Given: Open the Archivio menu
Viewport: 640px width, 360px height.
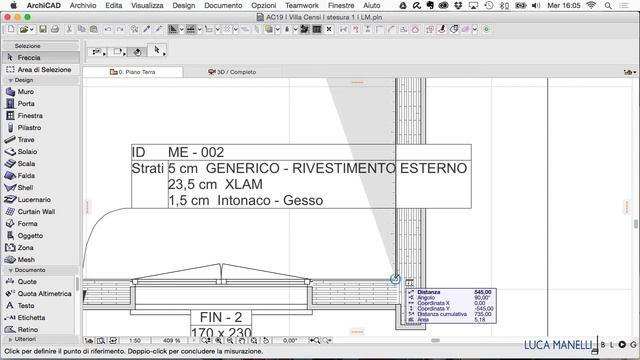Looking at the screenshot, I should pyautogui.click(x=83, y=5).
